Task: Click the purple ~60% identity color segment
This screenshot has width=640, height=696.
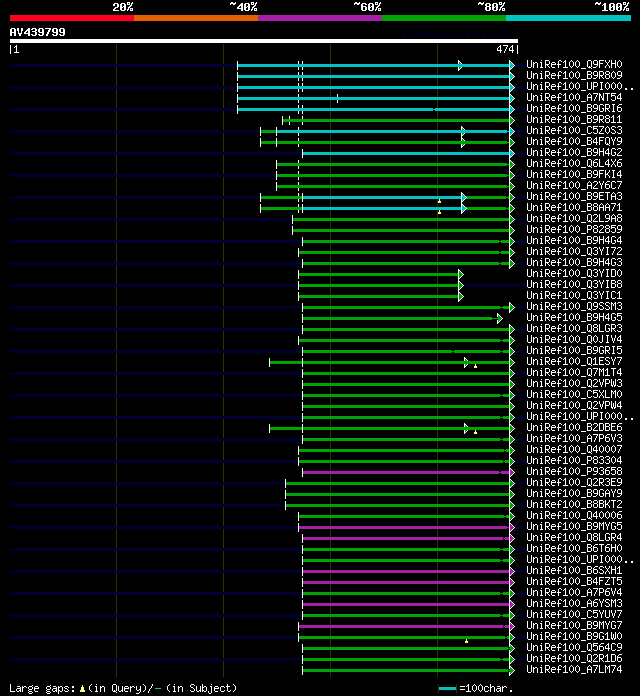Action: pos(320,18)
